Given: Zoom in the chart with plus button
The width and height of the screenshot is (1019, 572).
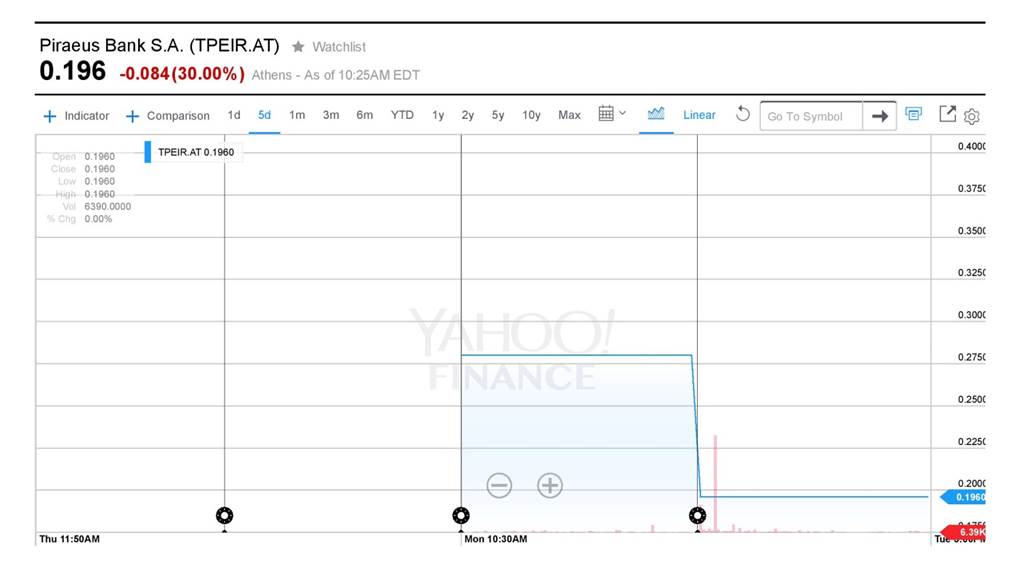Looking at the screenshot, I should pos(550,486).
